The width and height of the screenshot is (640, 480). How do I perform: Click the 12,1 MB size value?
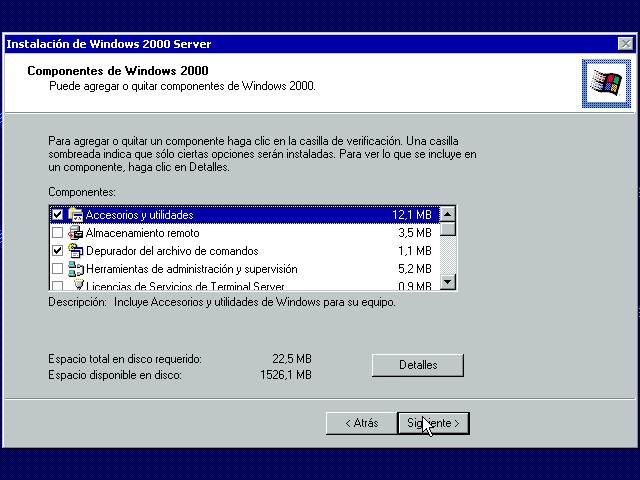(x=411, y=215)
